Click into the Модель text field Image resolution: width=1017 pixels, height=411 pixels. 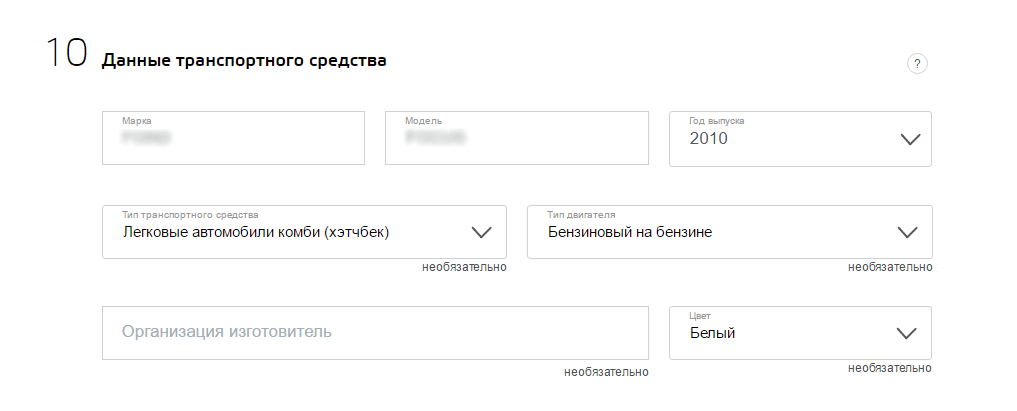coord(516,138)
